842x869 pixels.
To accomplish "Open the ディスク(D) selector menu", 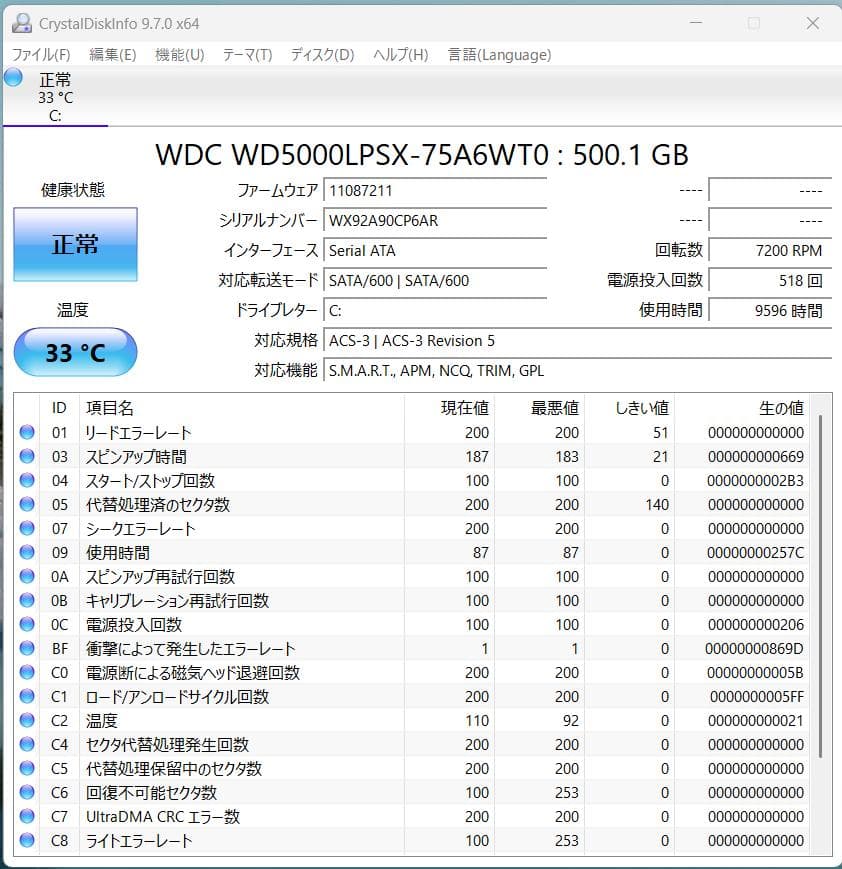I will [x=320, y=55].
